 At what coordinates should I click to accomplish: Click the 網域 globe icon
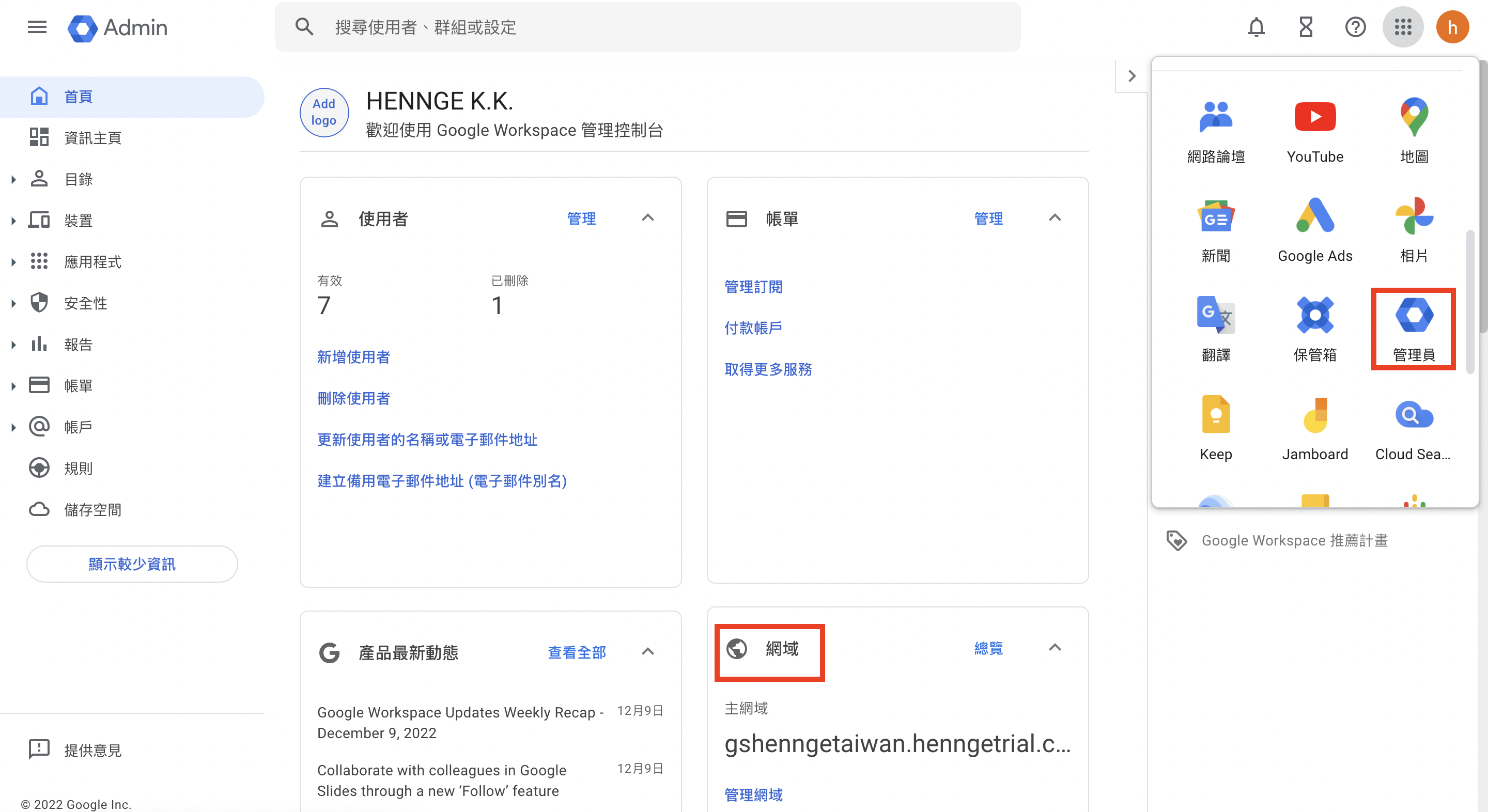pos(736,648)
